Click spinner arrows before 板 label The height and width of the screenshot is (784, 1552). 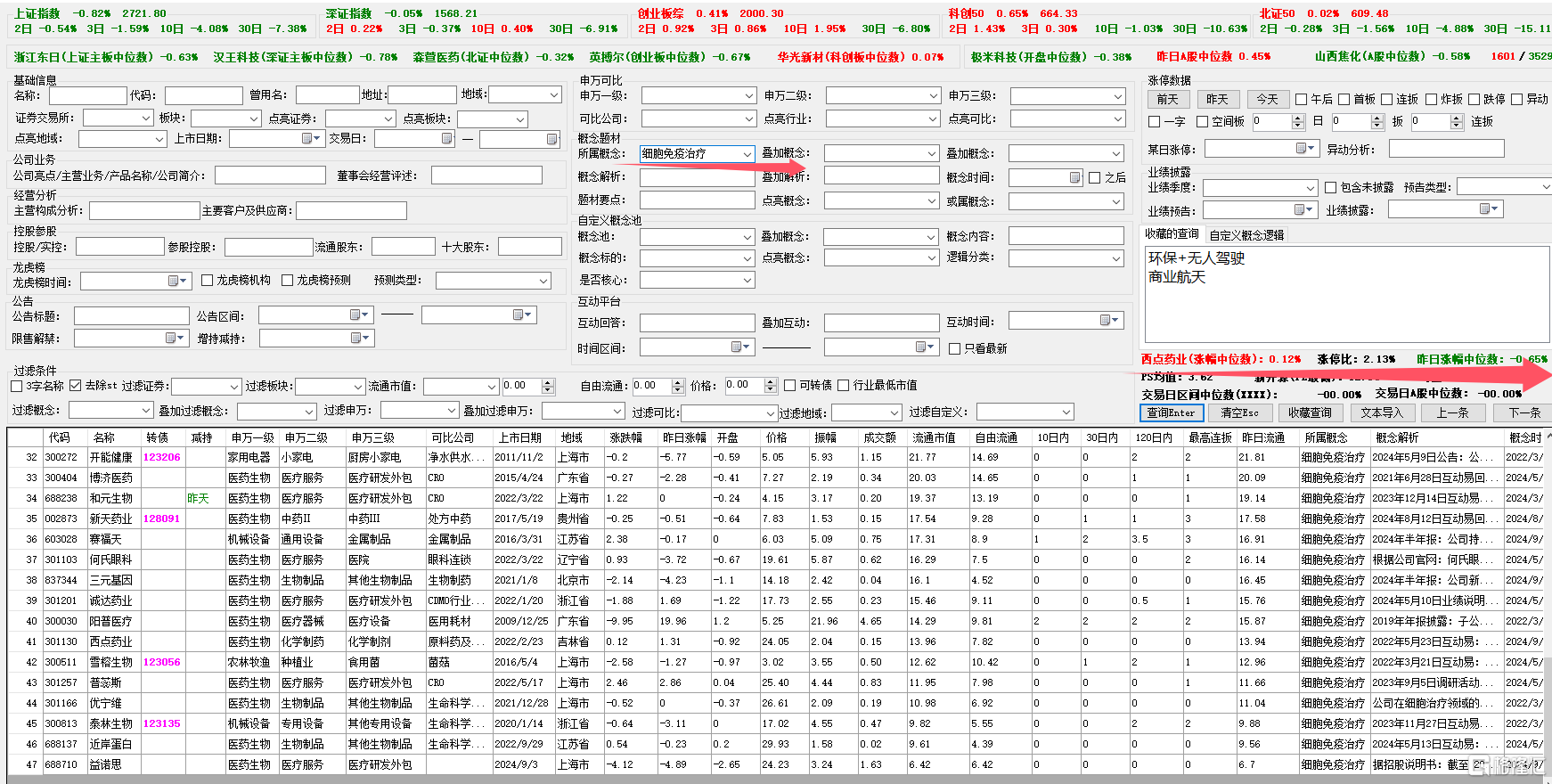(1377, 121)
